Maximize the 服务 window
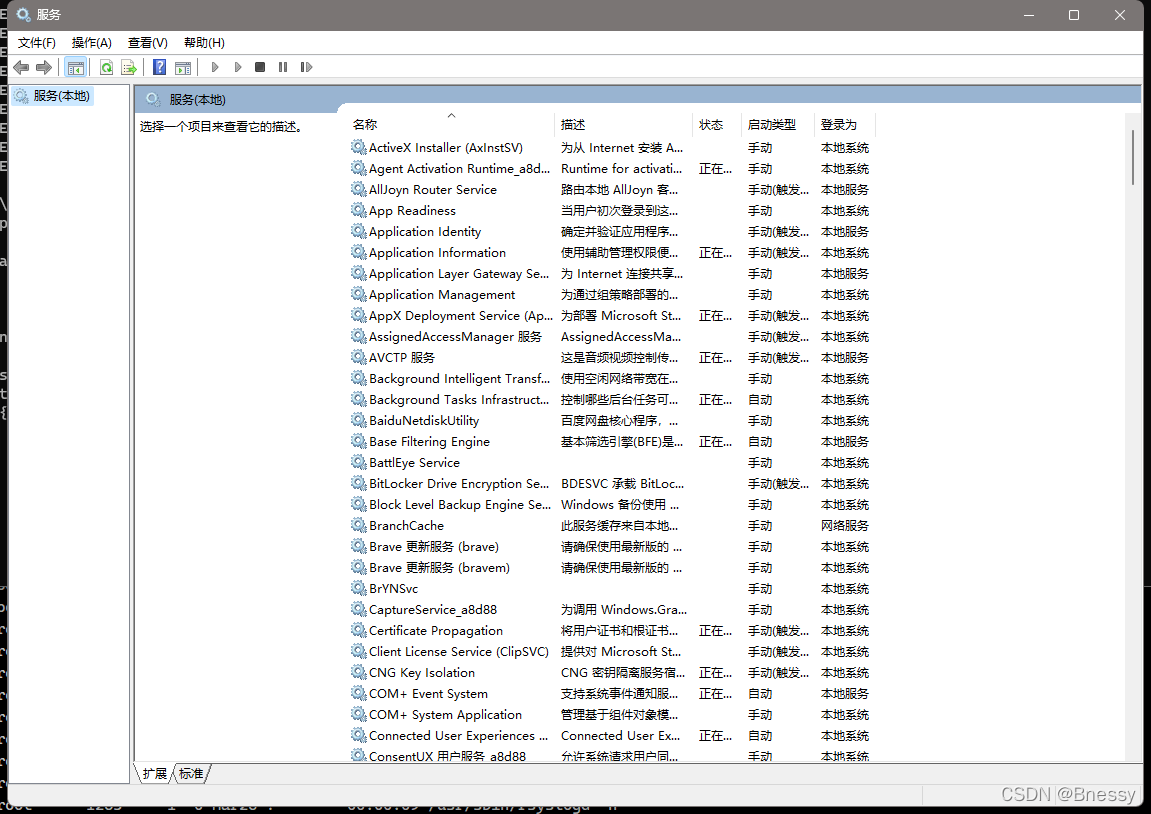 coord(1074,15)
